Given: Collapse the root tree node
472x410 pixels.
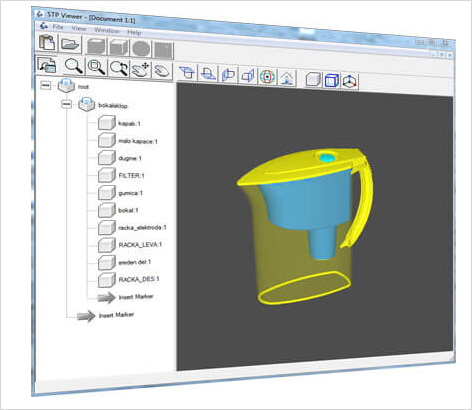Looking at the screenshot, I should tap(46, 85).
